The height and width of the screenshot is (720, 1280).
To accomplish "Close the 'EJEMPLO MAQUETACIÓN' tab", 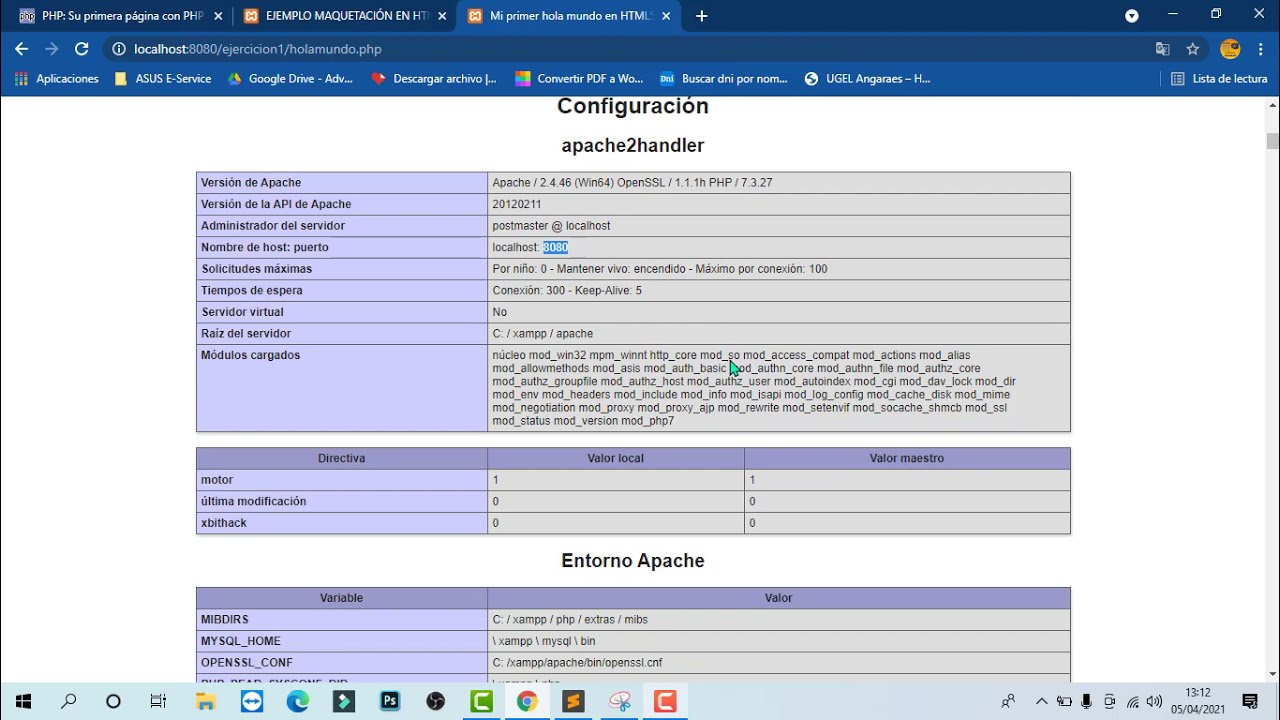I will click(x=442, y=16).
